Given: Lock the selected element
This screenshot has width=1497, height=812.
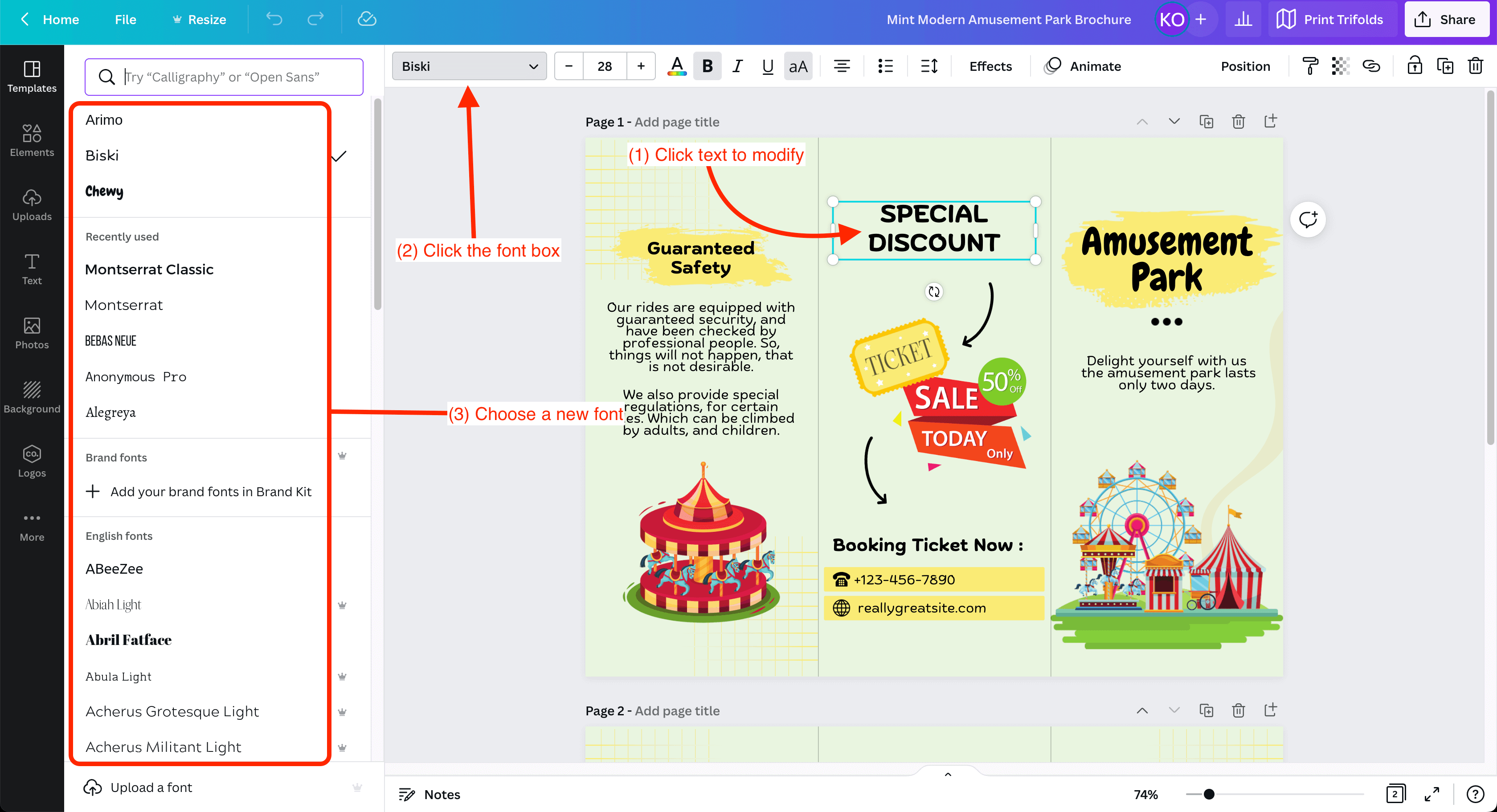Looking at the screenshot, I should [1415, 66].
